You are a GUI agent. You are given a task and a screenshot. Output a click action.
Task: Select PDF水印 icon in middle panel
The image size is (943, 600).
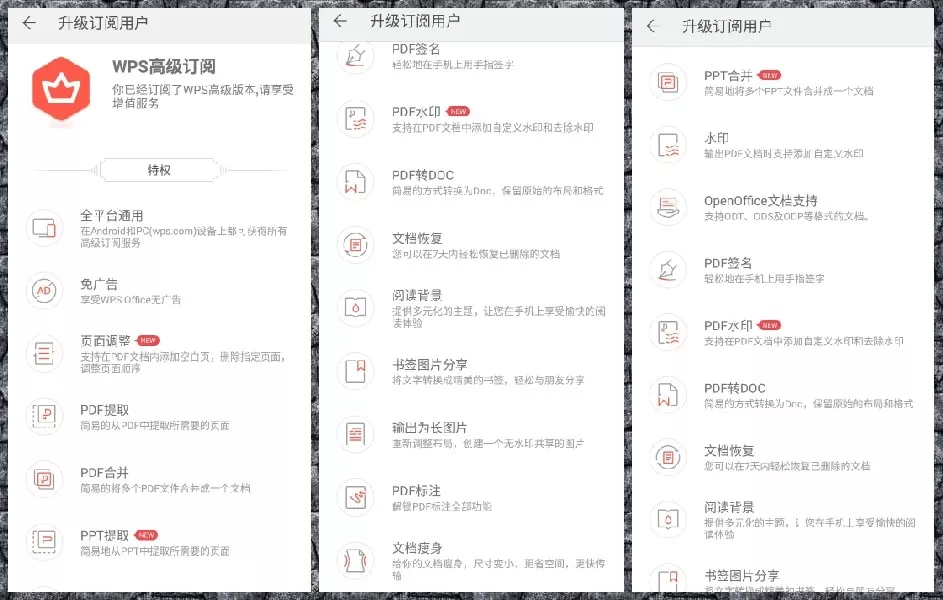tap(355, 119)
